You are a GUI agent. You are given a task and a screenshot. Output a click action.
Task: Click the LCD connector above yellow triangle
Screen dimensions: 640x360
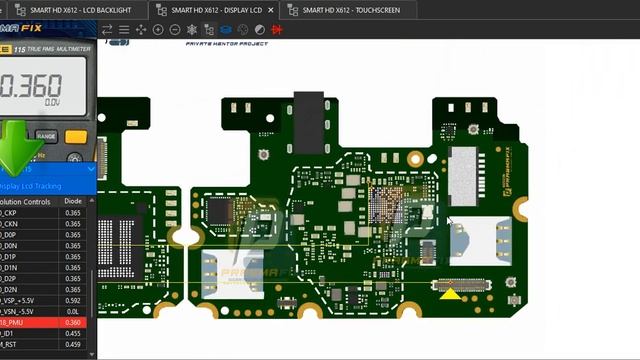[x=461, y=284]
